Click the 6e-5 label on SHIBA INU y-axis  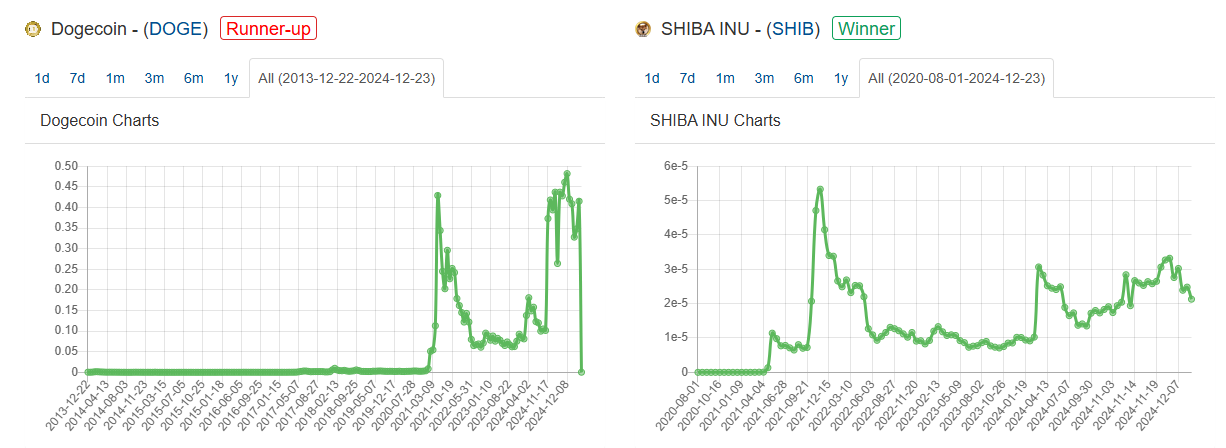(x=675, y=166)
